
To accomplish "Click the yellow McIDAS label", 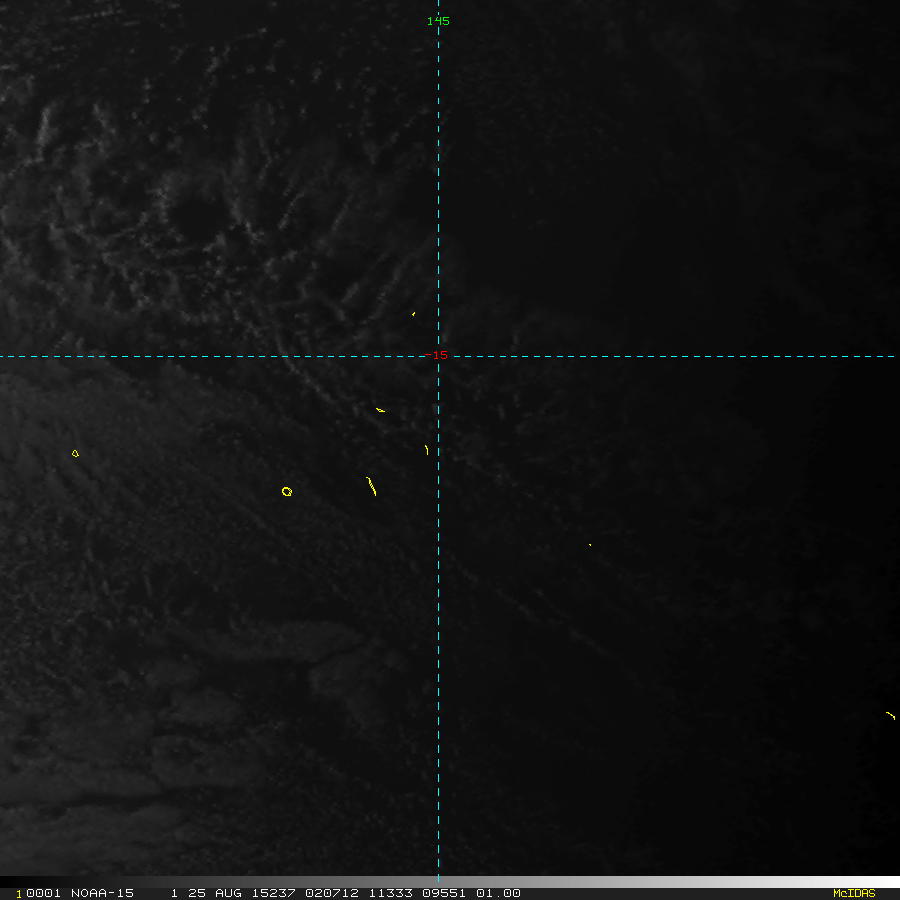I will coord(853,893).
